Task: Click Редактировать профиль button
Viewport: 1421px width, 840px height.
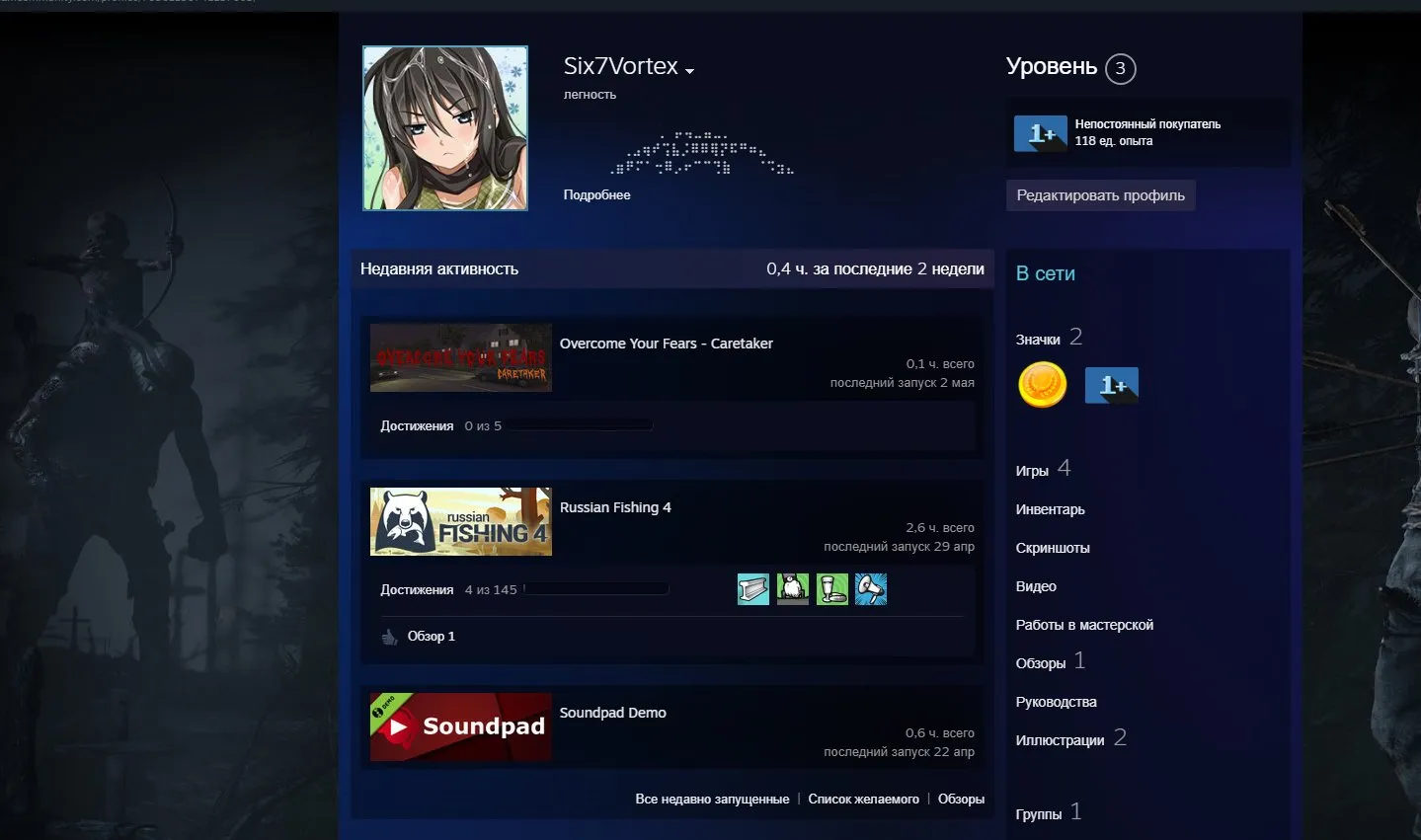Action: pyautogui.click(x=1100, y=195)
